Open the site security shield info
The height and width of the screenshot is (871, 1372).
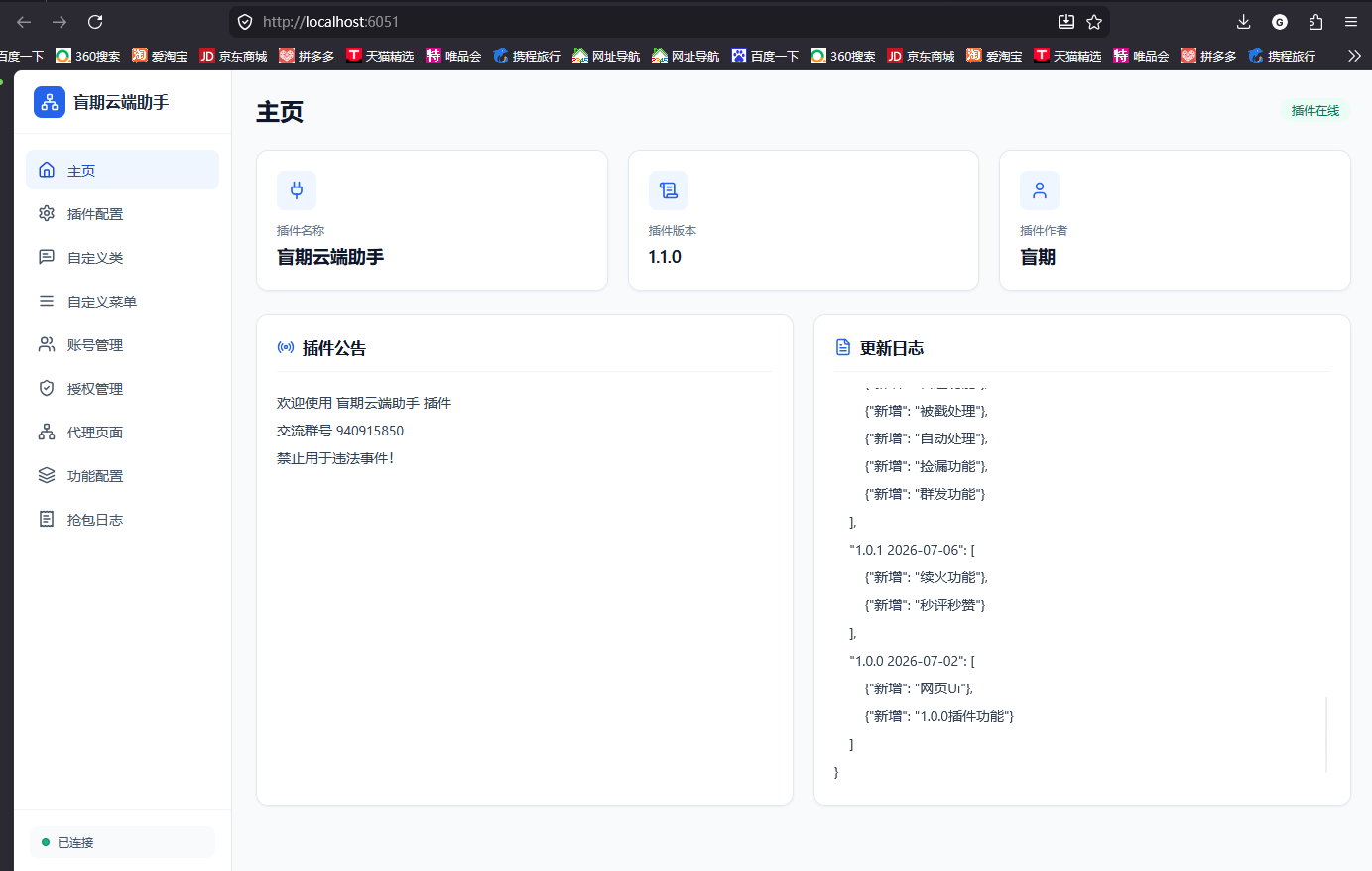pyautogui.click(x=245, y=22)
